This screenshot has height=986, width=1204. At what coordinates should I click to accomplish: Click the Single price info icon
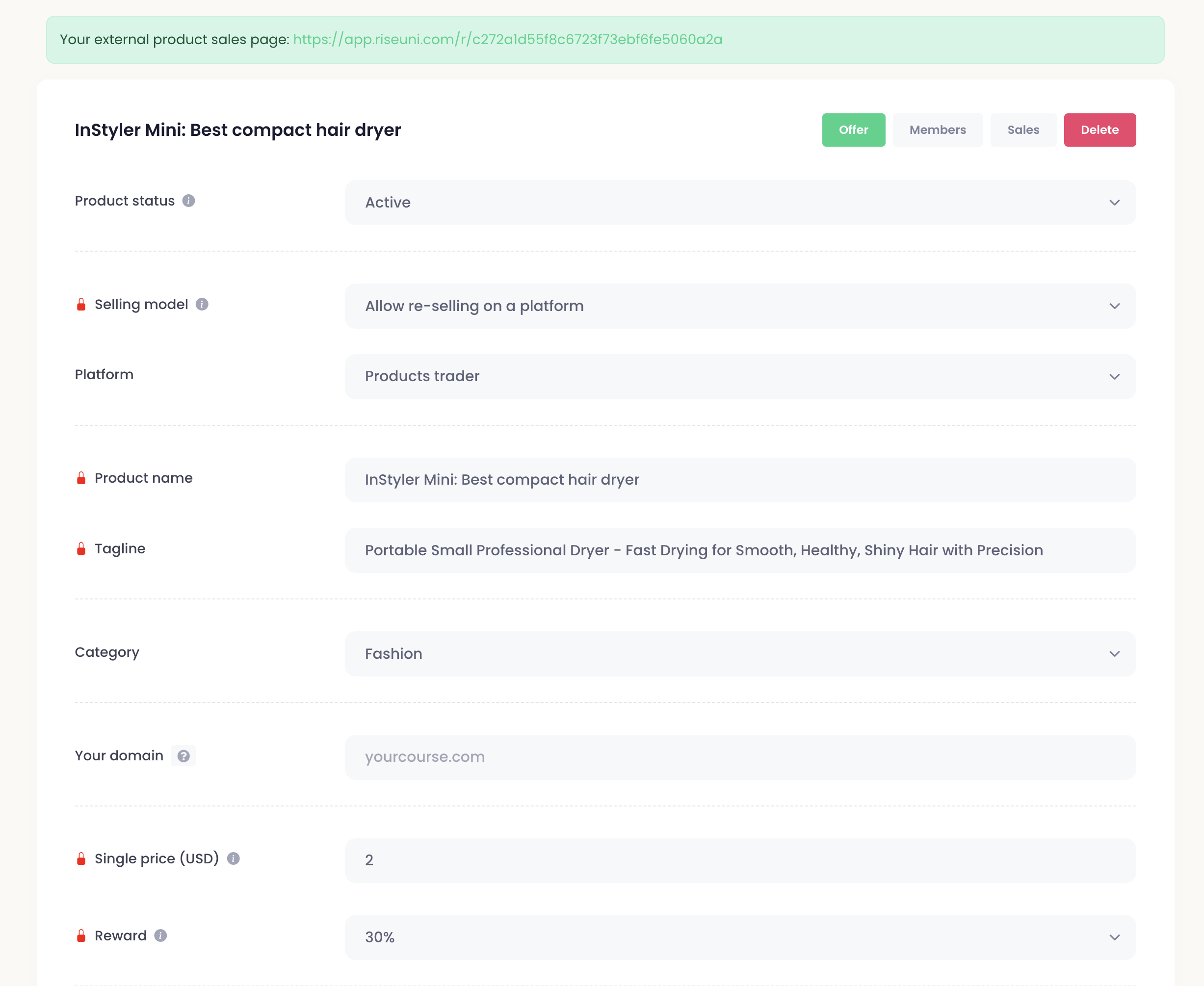click(x=233, y=859)
